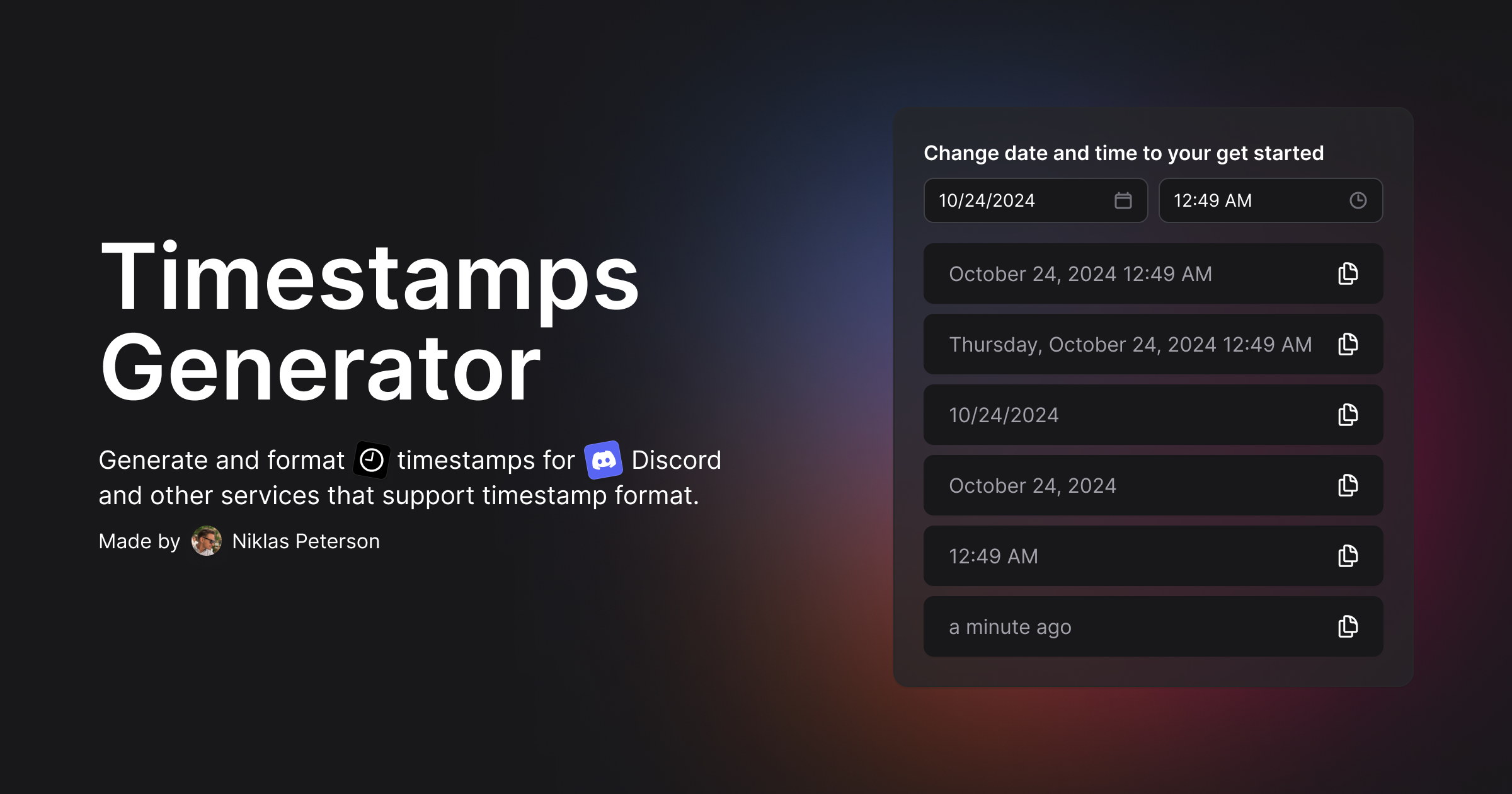Copy the 'October 24, 2024' long date
The image size is (1512, 794).
1348,485
